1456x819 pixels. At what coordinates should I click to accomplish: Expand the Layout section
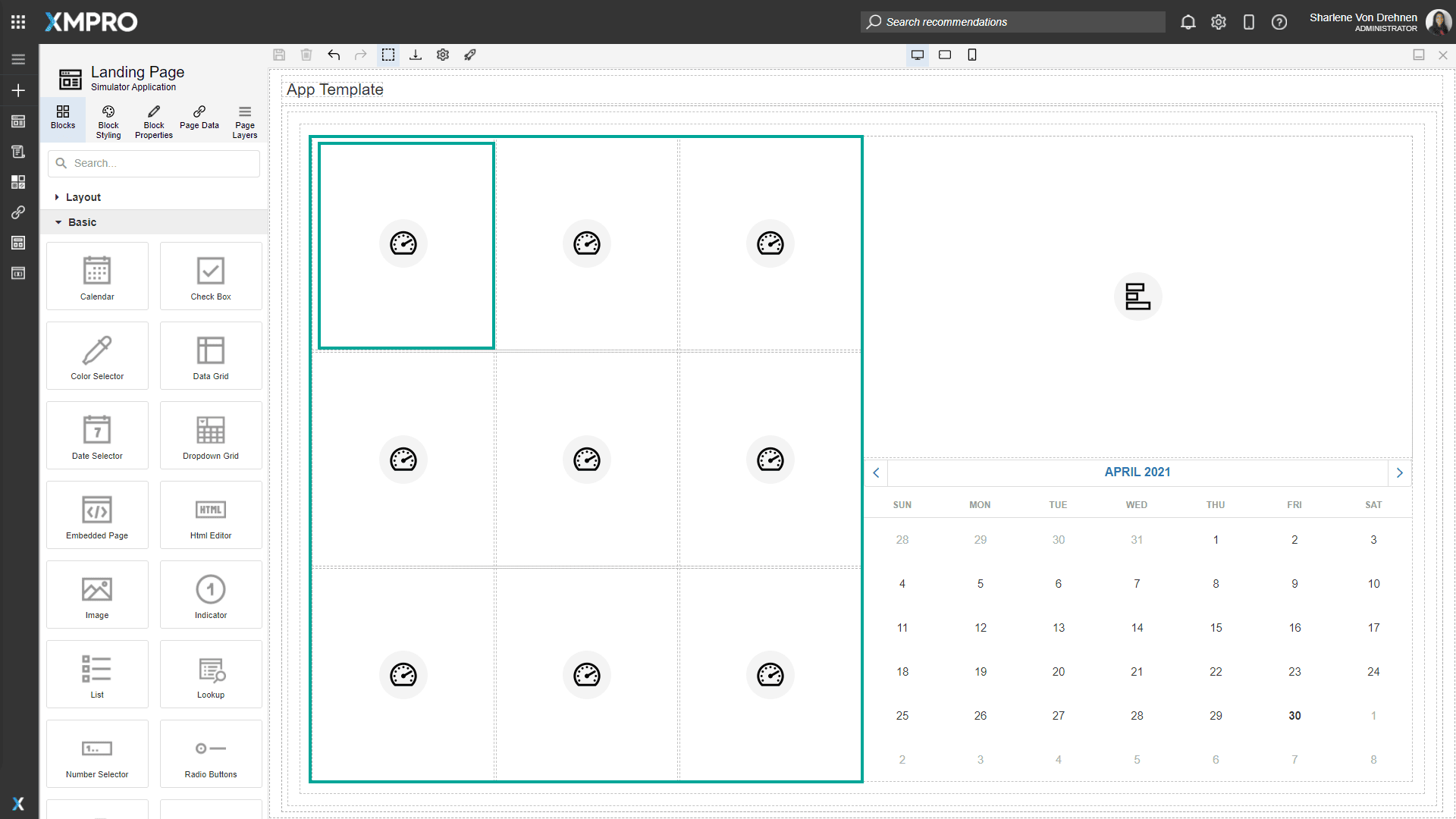pos(83,197)
